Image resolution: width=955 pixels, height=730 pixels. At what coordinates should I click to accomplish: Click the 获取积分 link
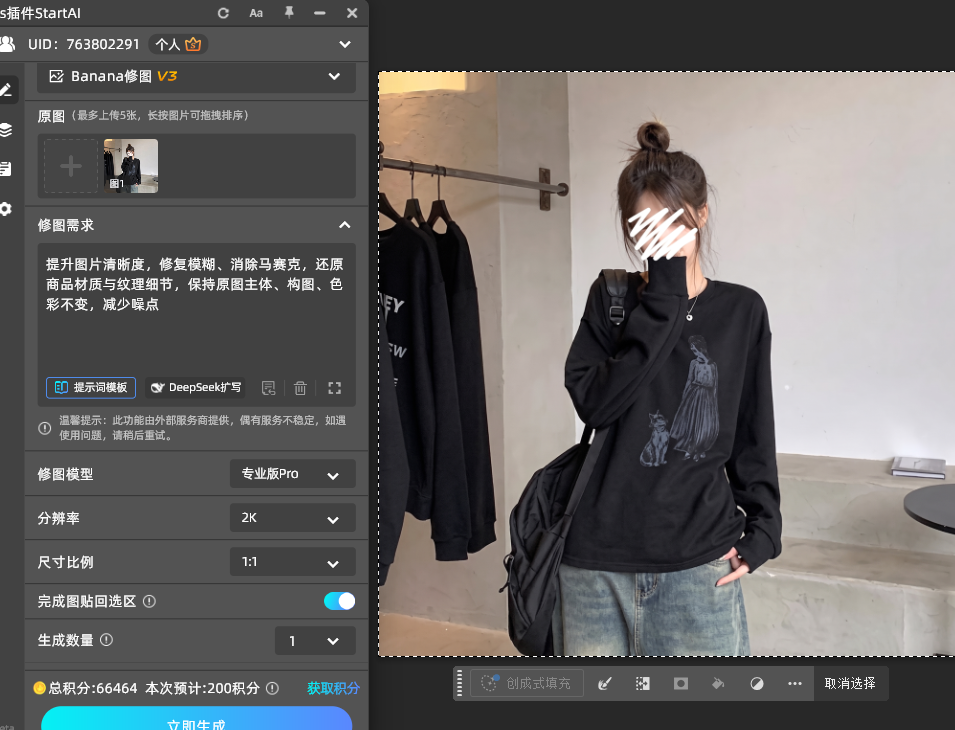coord(333,688)
